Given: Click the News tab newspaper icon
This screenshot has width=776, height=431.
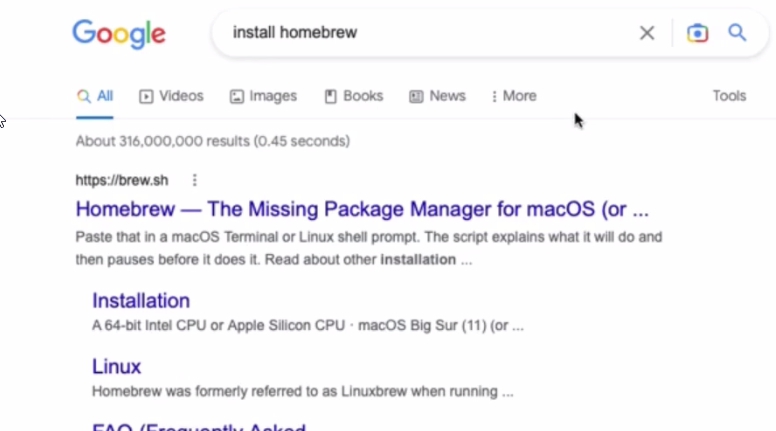Looking at the screenshot, I should pos(416,96).
